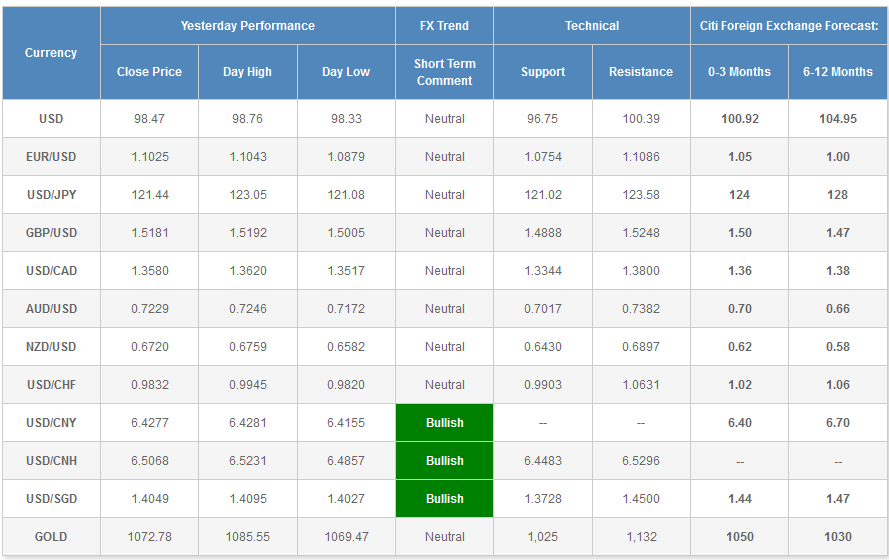This screenshot has width=889, height=560.
Task: Click the green Bullish cell for USD/CNY
Action: point(445,423)
